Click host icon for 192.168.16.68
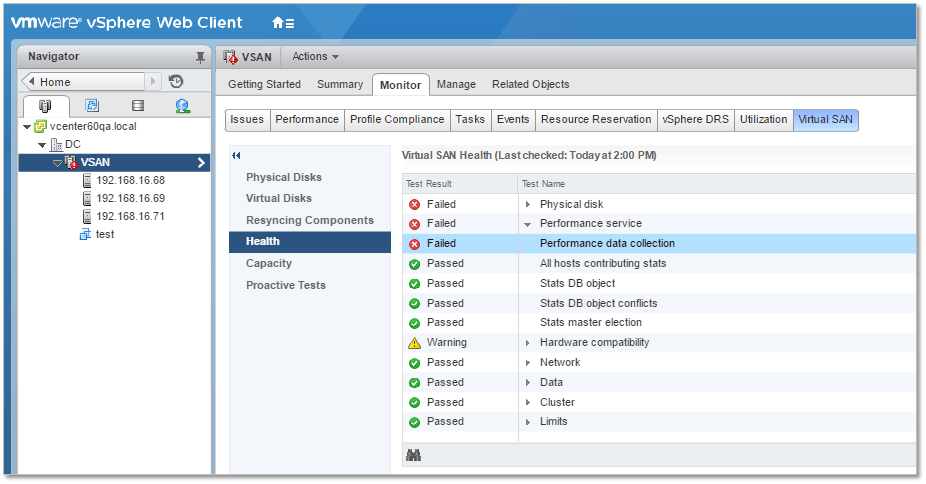Image resolution: width=926 pixels, height=484 pixels. click(x=87, y=181)
